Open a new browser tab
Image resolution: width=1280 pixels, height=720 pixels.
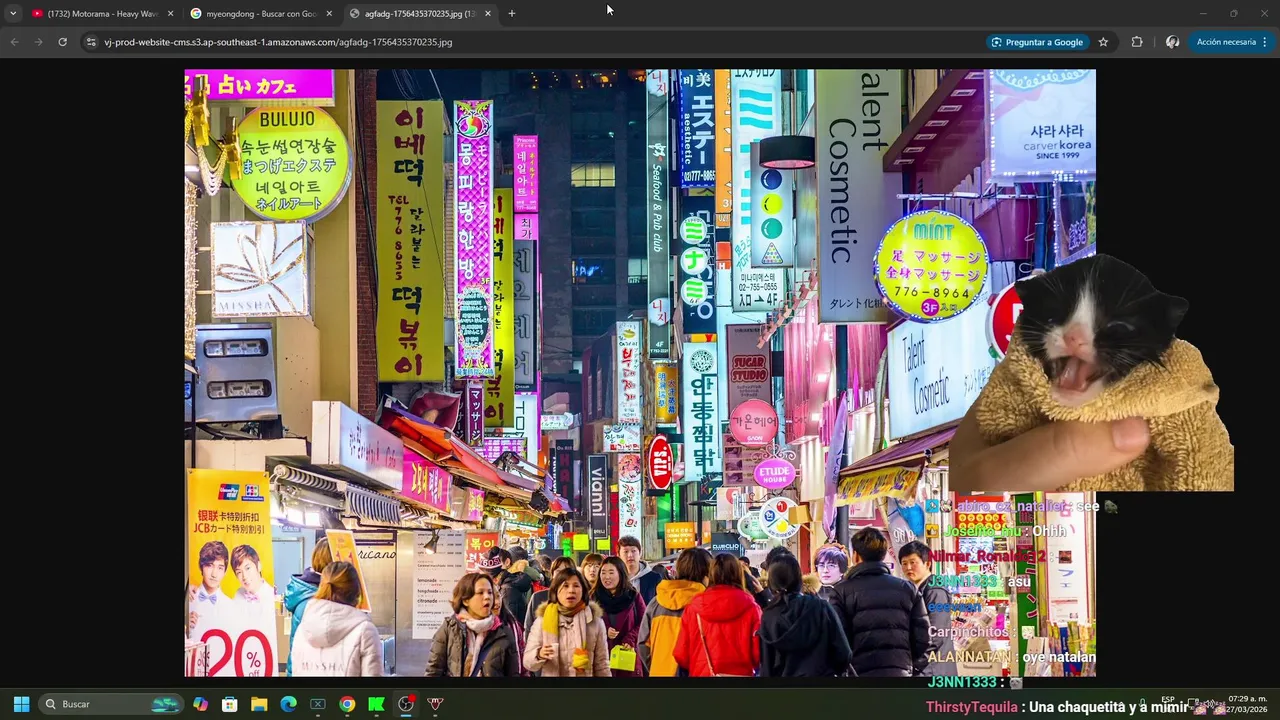tap(511, 13)
